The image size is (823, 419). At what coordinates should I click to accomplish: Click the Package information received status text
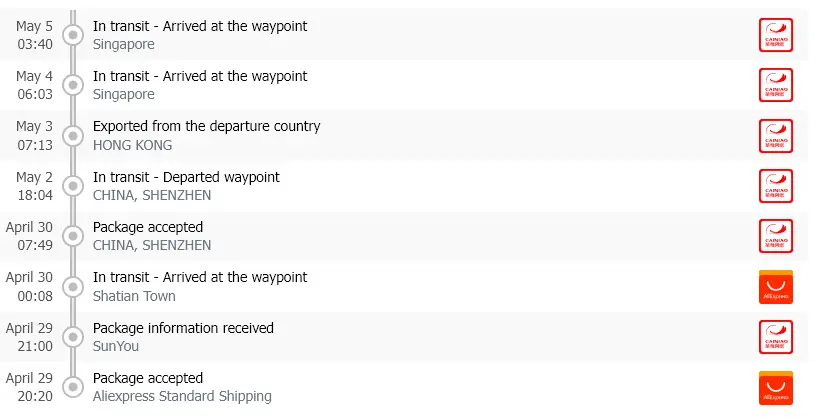coord(183,328)
